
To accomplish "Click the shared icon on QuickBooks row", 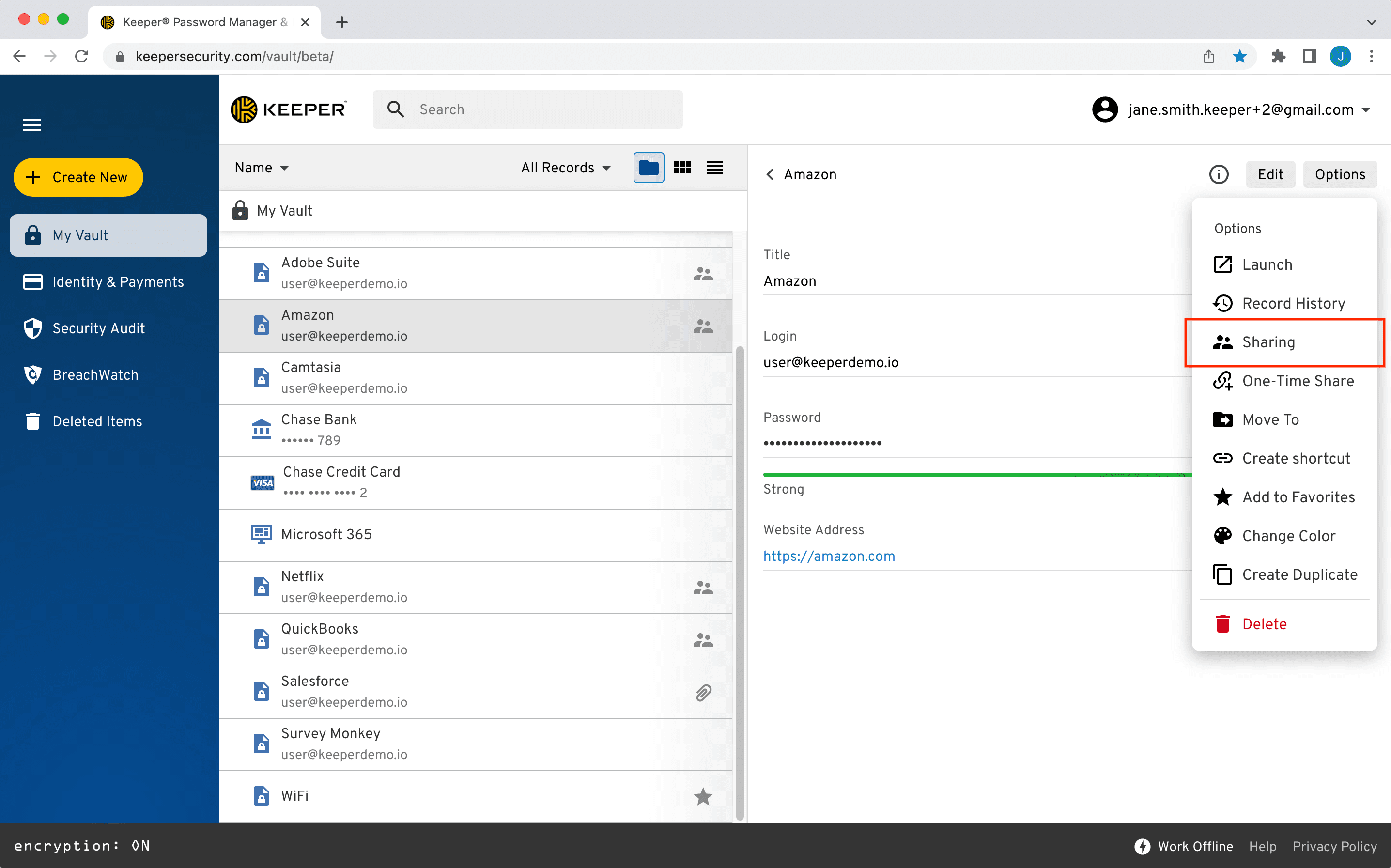I will [x=702, y=639].
